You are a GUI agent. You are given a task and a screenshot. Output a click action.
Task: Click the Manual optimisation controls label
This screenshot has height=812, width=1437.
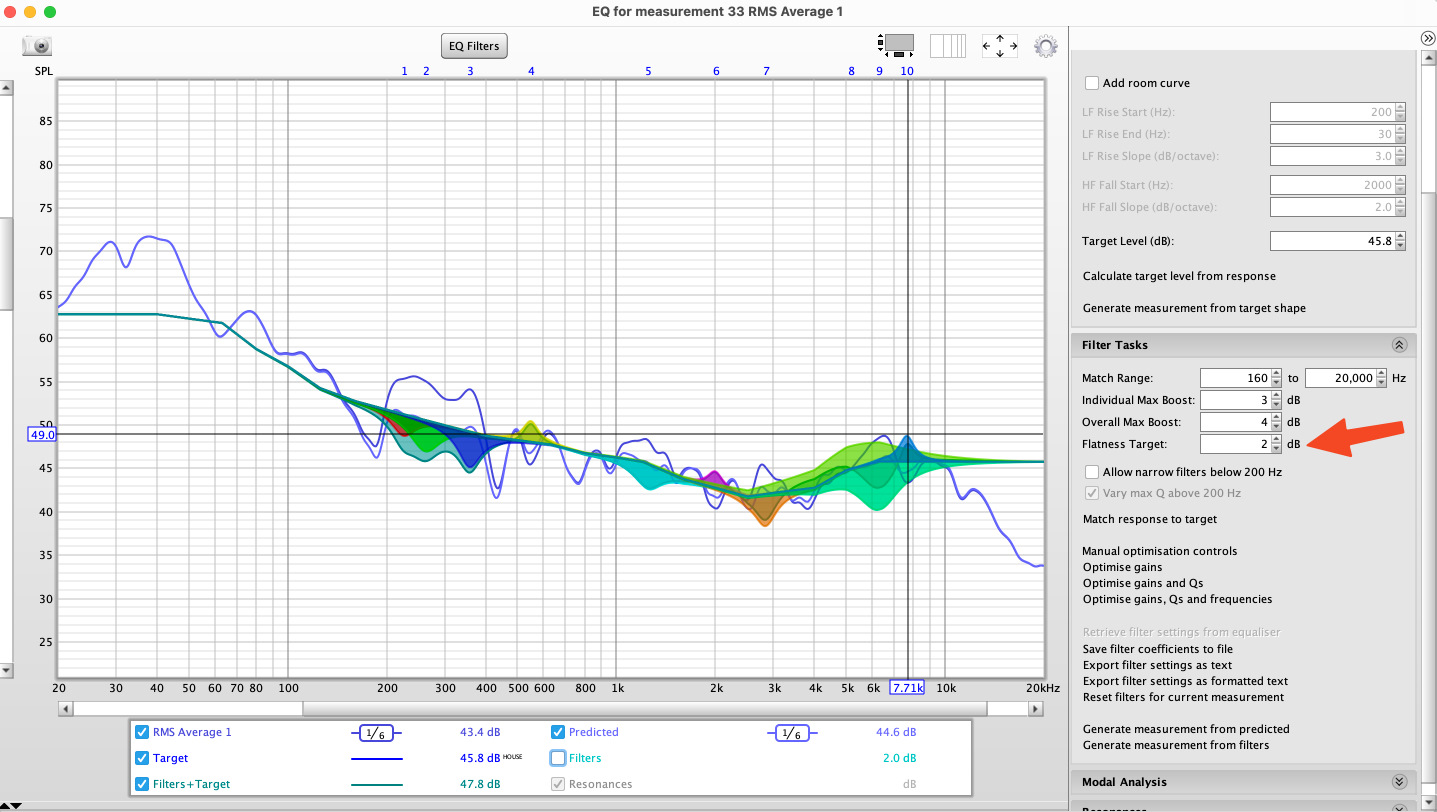coord(1159,551)
